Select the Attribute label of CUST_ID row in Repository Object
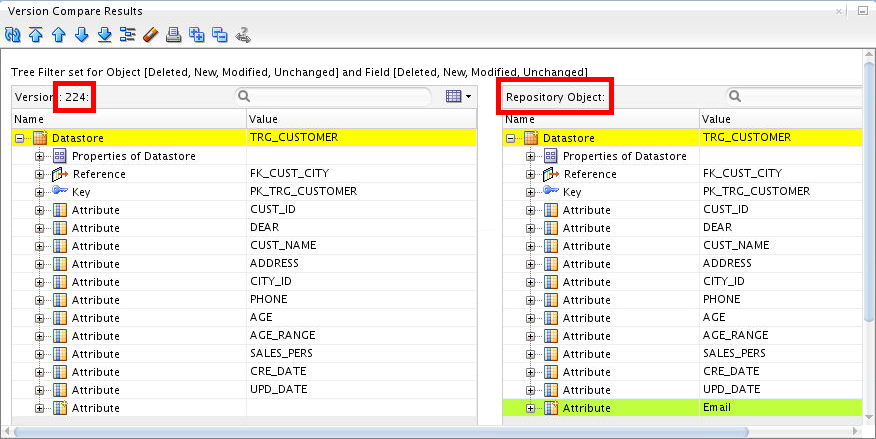 click(x=587, y=210)
